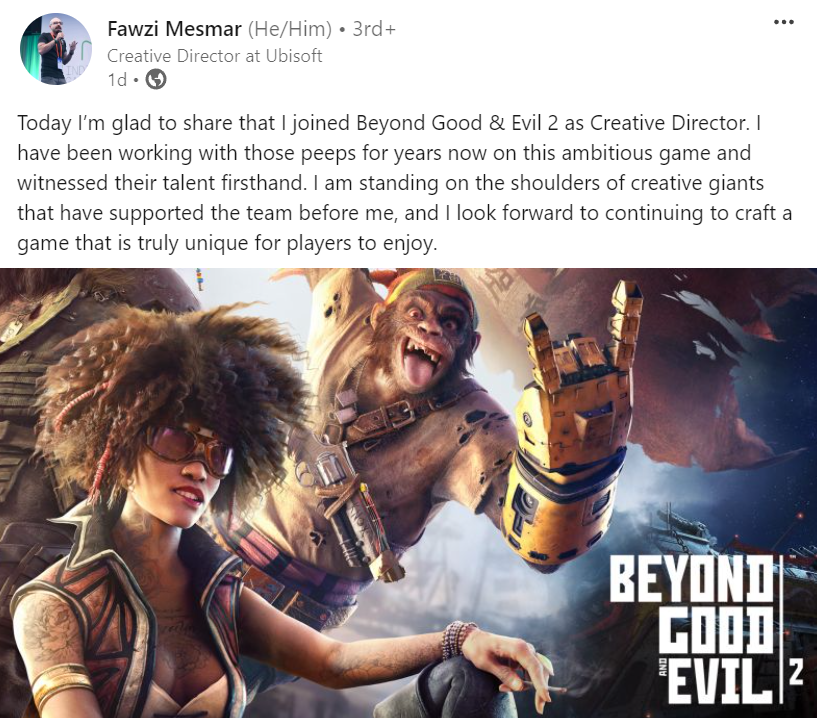817x718 pixels.
Task: Select the 3rd+ connection degree label
Action: 374,29
